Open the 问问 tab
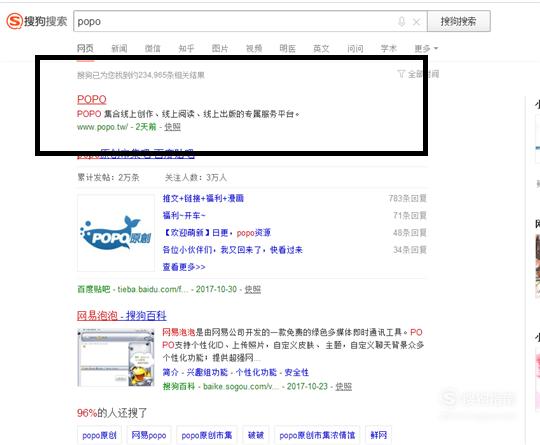Viewport: 540px width, 445px height. click(x=355, y=48)
